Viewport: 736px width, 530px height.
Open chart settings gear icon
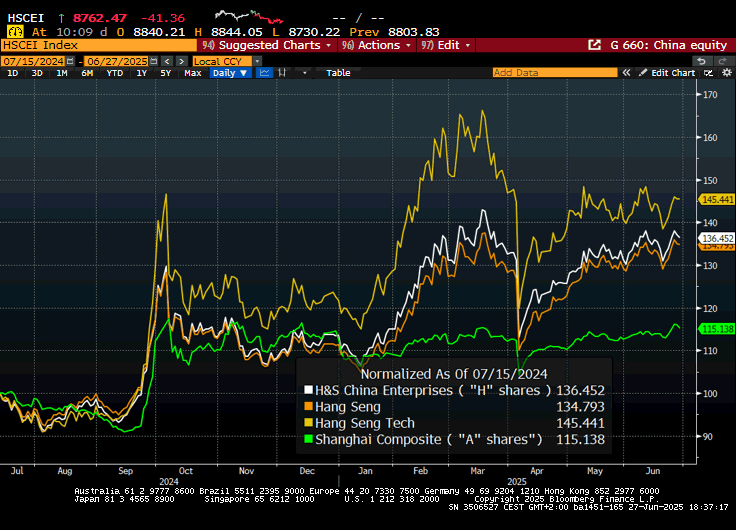727,73
